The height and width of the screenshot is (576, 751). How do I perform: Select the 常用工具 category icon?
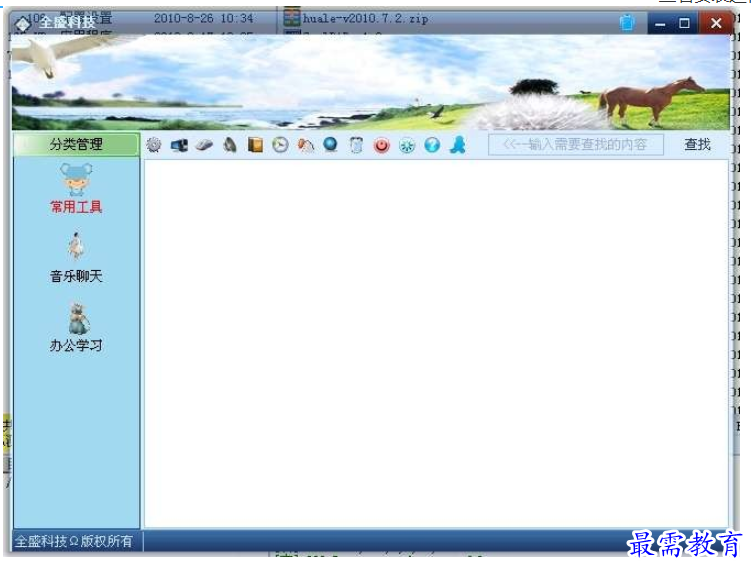[x=76, y=180]
